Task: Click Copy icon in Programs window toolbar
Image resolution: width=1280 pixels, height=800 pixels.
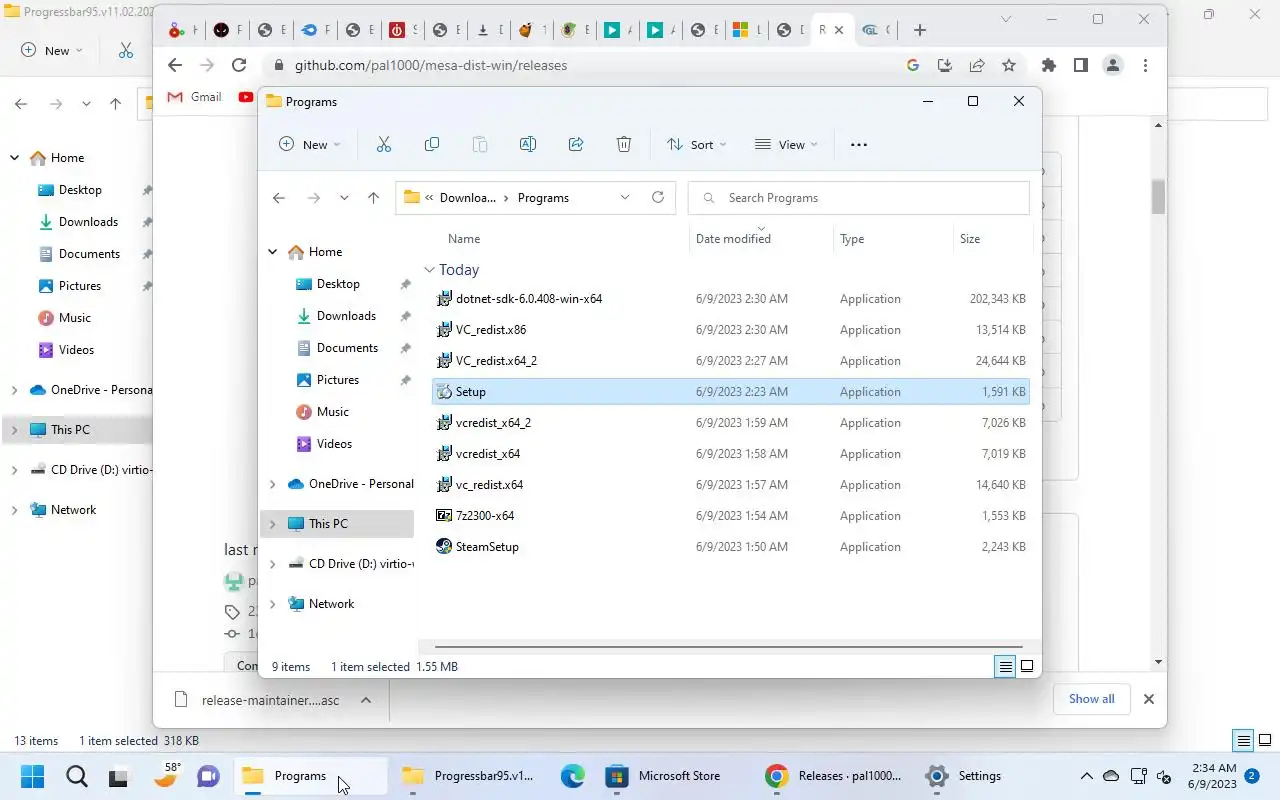Action: [x=432, y=145]
